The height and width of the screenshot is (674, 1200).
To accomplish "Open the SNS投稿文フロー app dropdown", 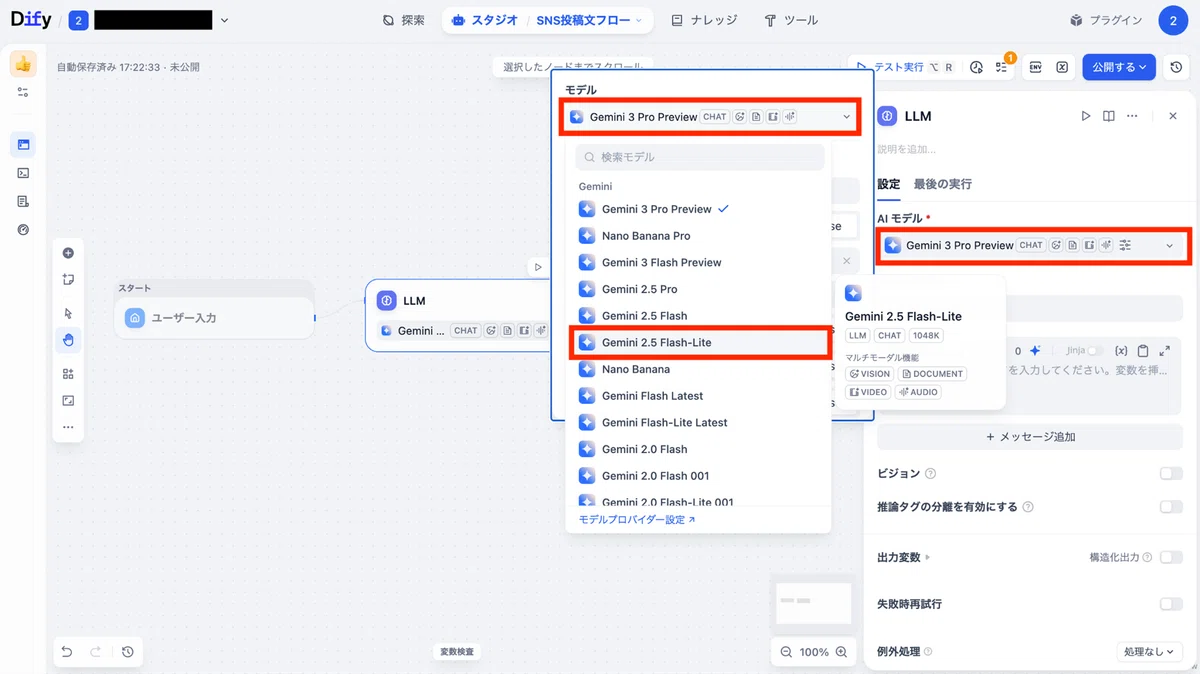I will tap(589, 20).
